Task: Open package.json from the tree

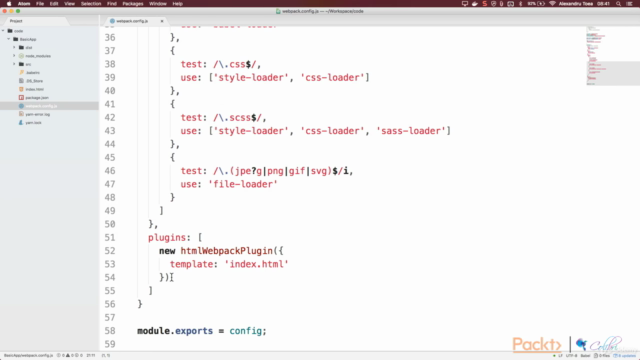Action: (x=37, y=98)
